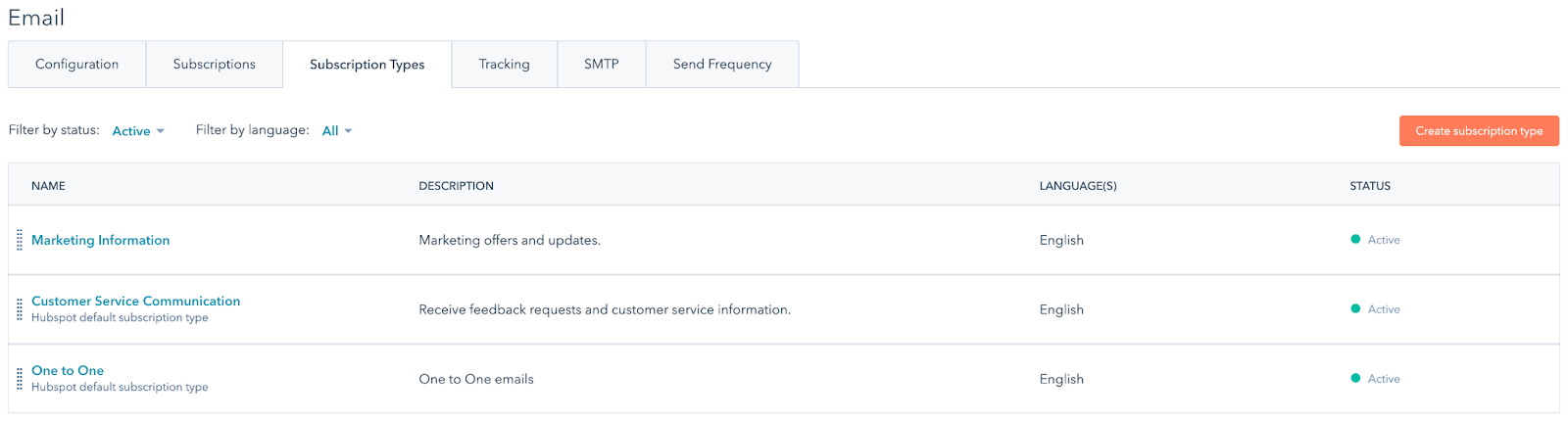The image size is (1568, 421).
Task: Open the Subscriptions tab
Action: pyautogui.click(x=214, y=65)
